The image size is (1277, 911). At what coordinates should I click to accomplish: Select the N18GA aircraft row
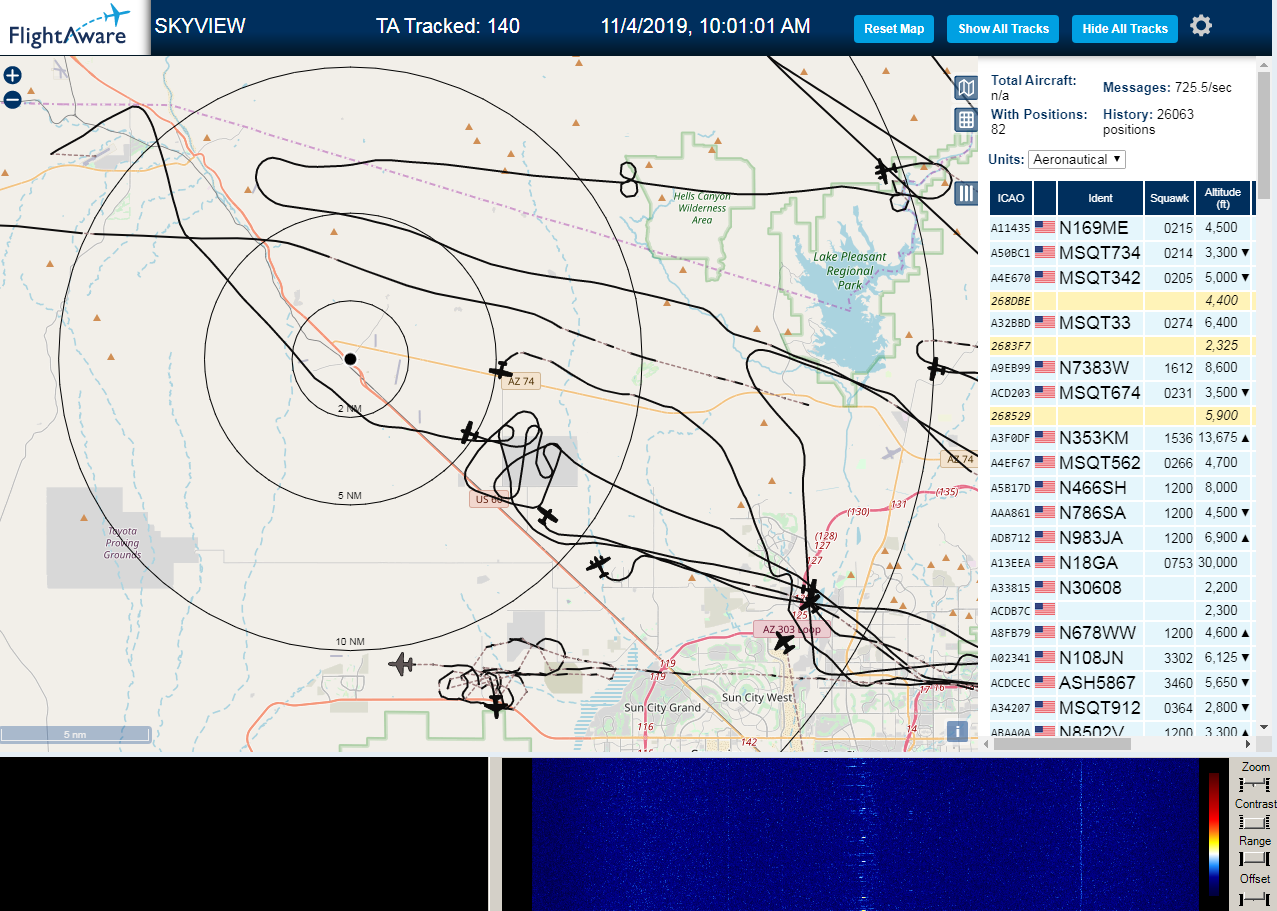point(1120,562)
